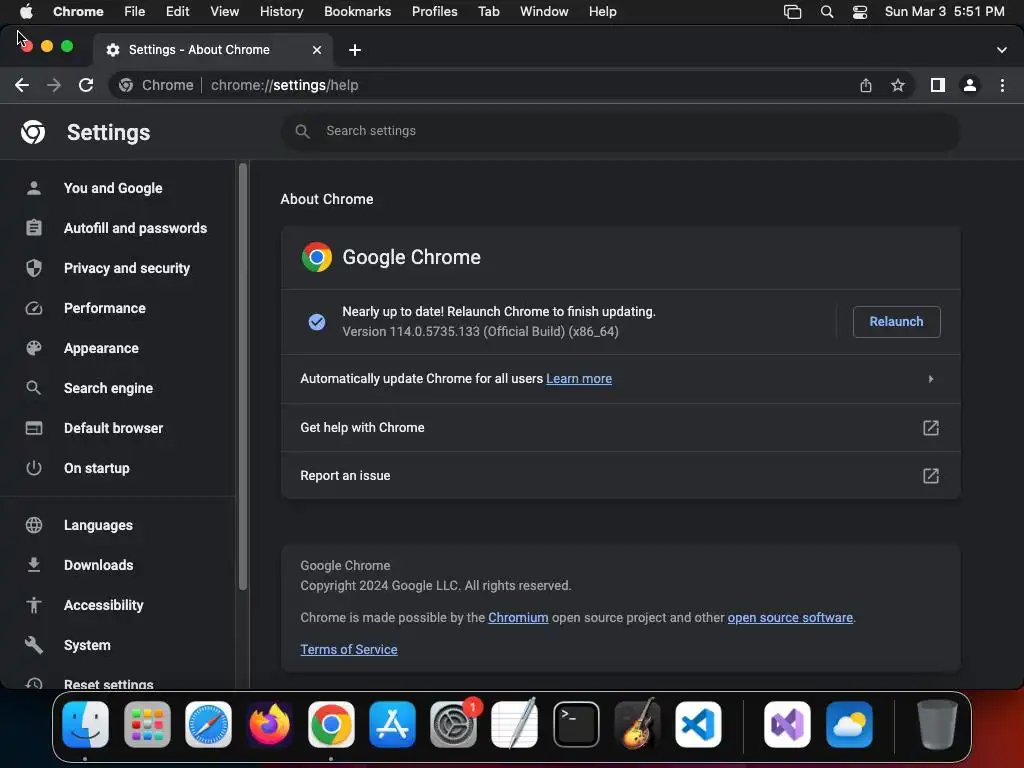Open the View menu
Viewport: 1024px width, 768px height.
tap(225, 12)
